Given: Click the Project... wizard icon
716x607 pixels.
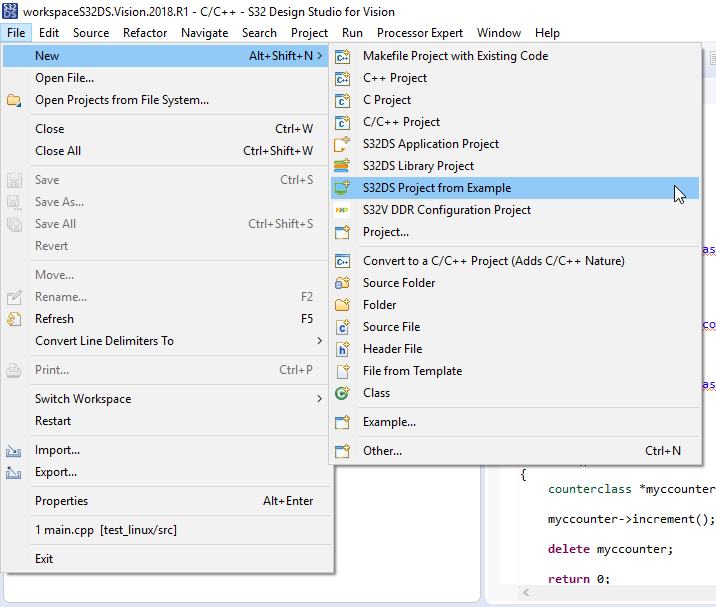Looking at the screenshot, I should coord(342,232).
